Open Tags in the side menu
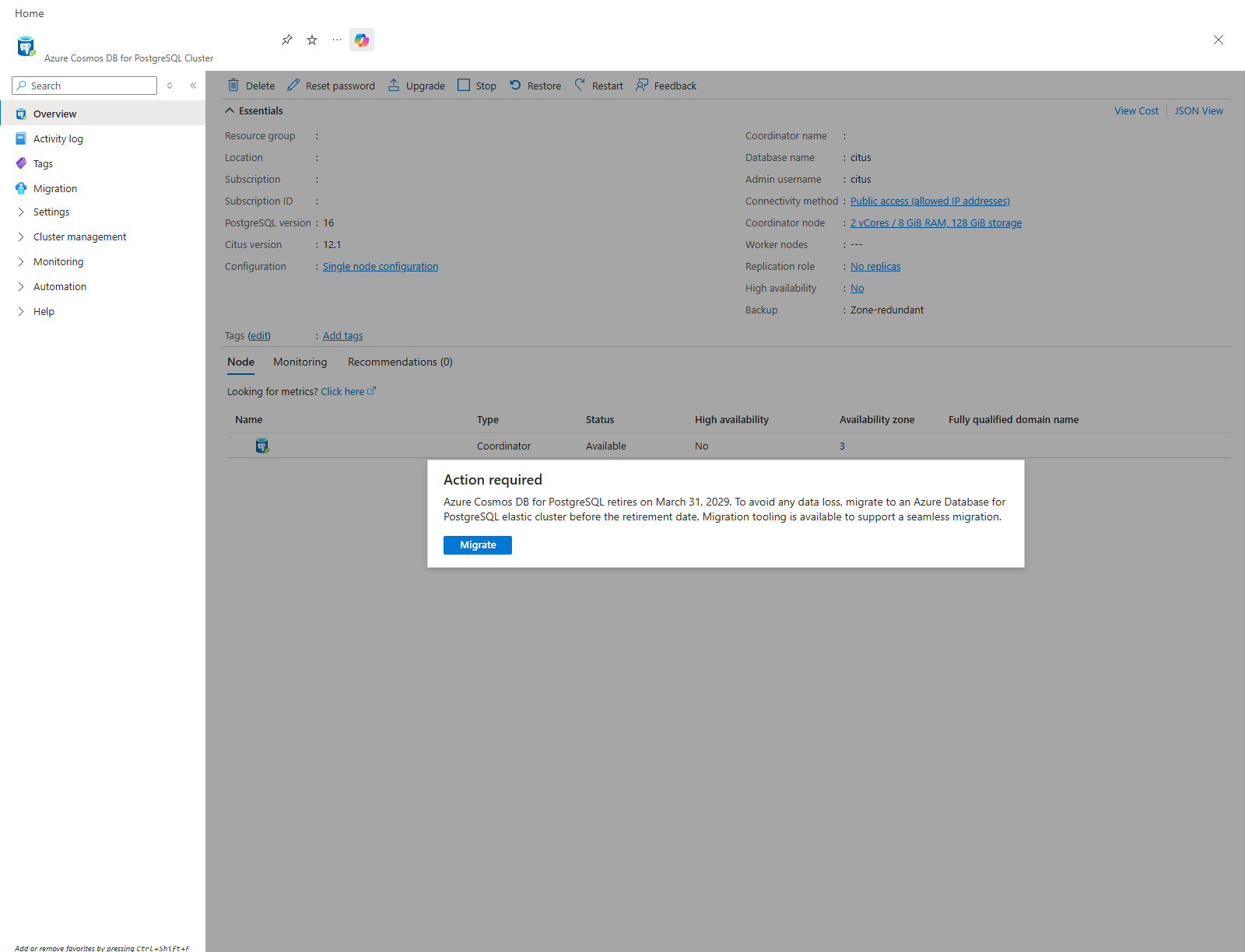Screen dimensions: 1245x952 103,163
